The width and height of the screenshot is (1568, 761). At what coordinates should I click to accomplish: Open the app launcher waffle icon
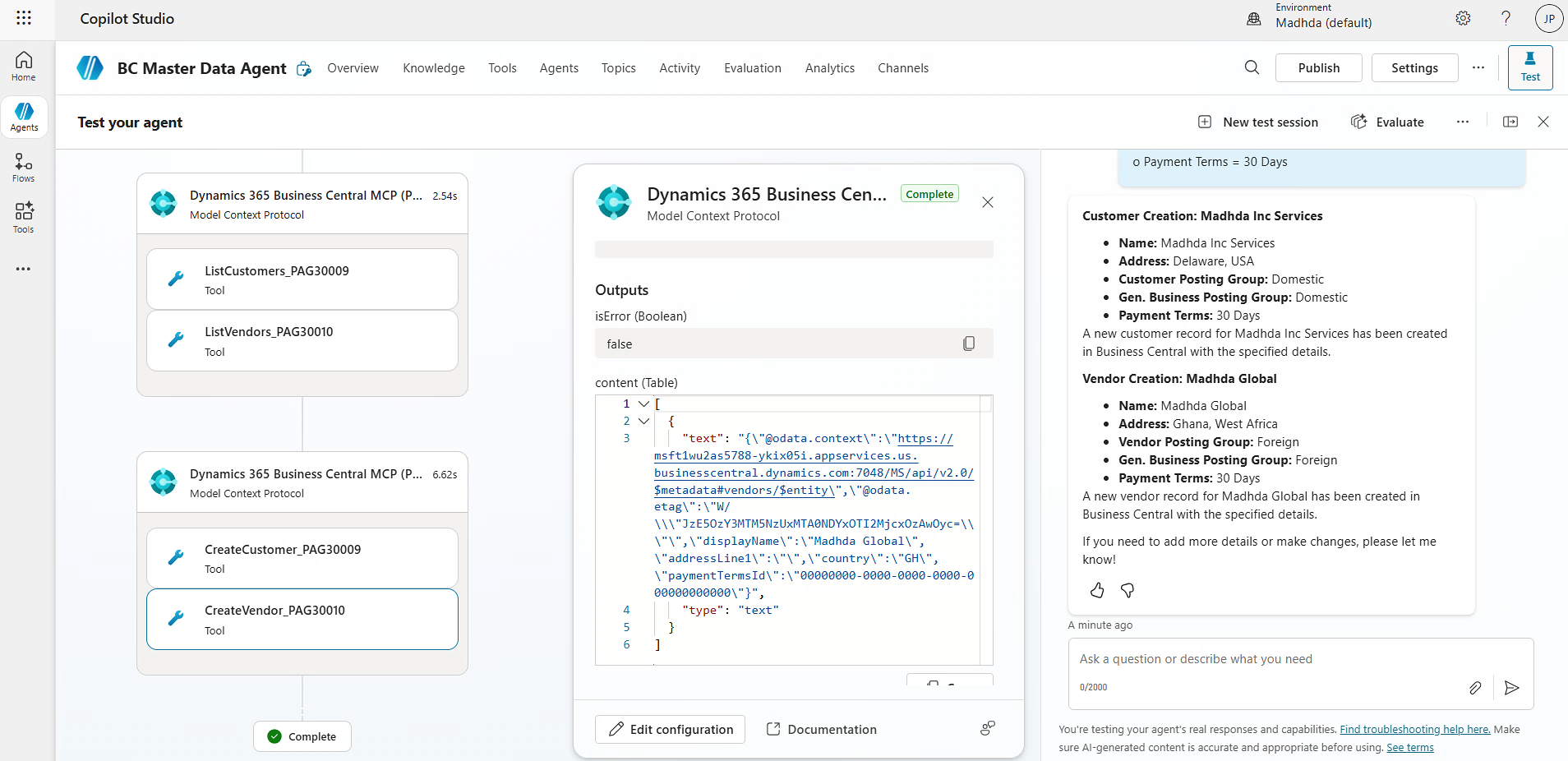(x=24, y=18)
